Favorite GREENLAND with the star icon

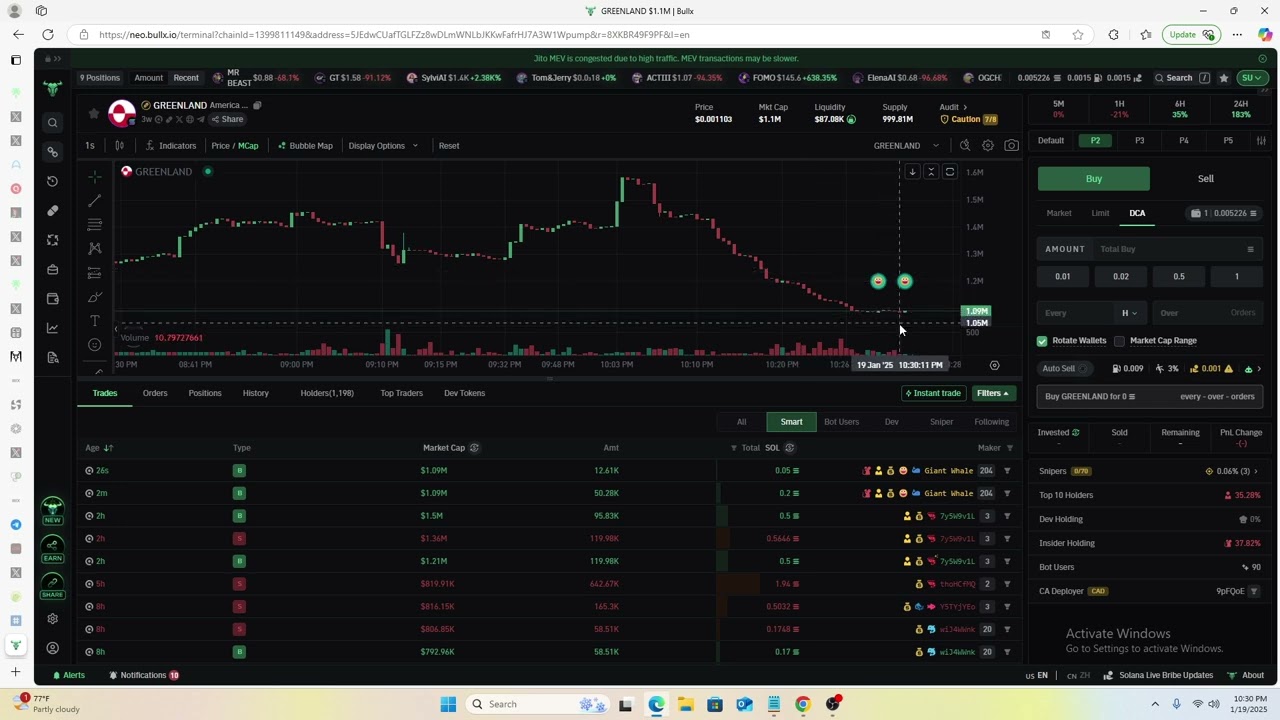94,113
